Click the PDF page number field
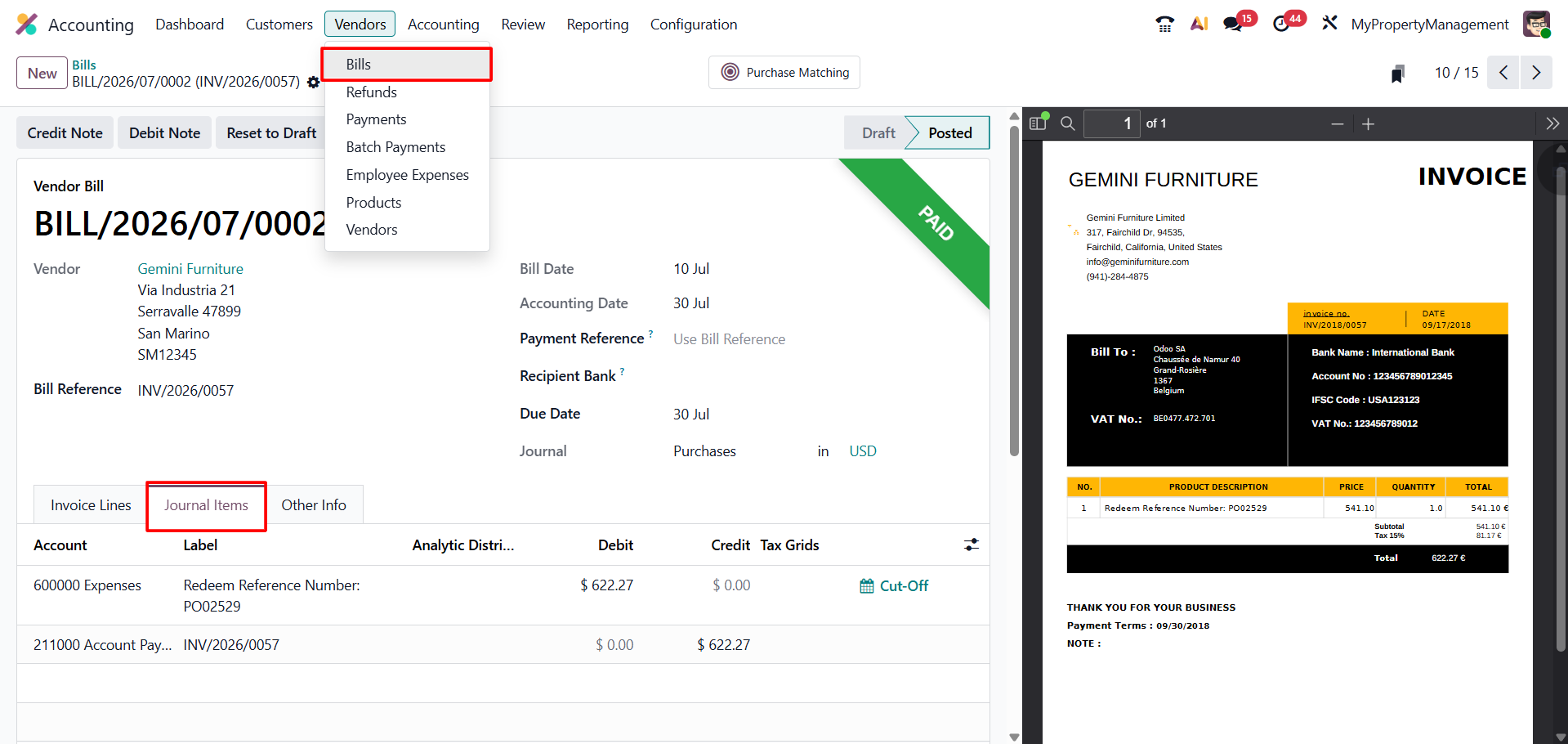The image size is (1568, 744). coord(1111,123)
